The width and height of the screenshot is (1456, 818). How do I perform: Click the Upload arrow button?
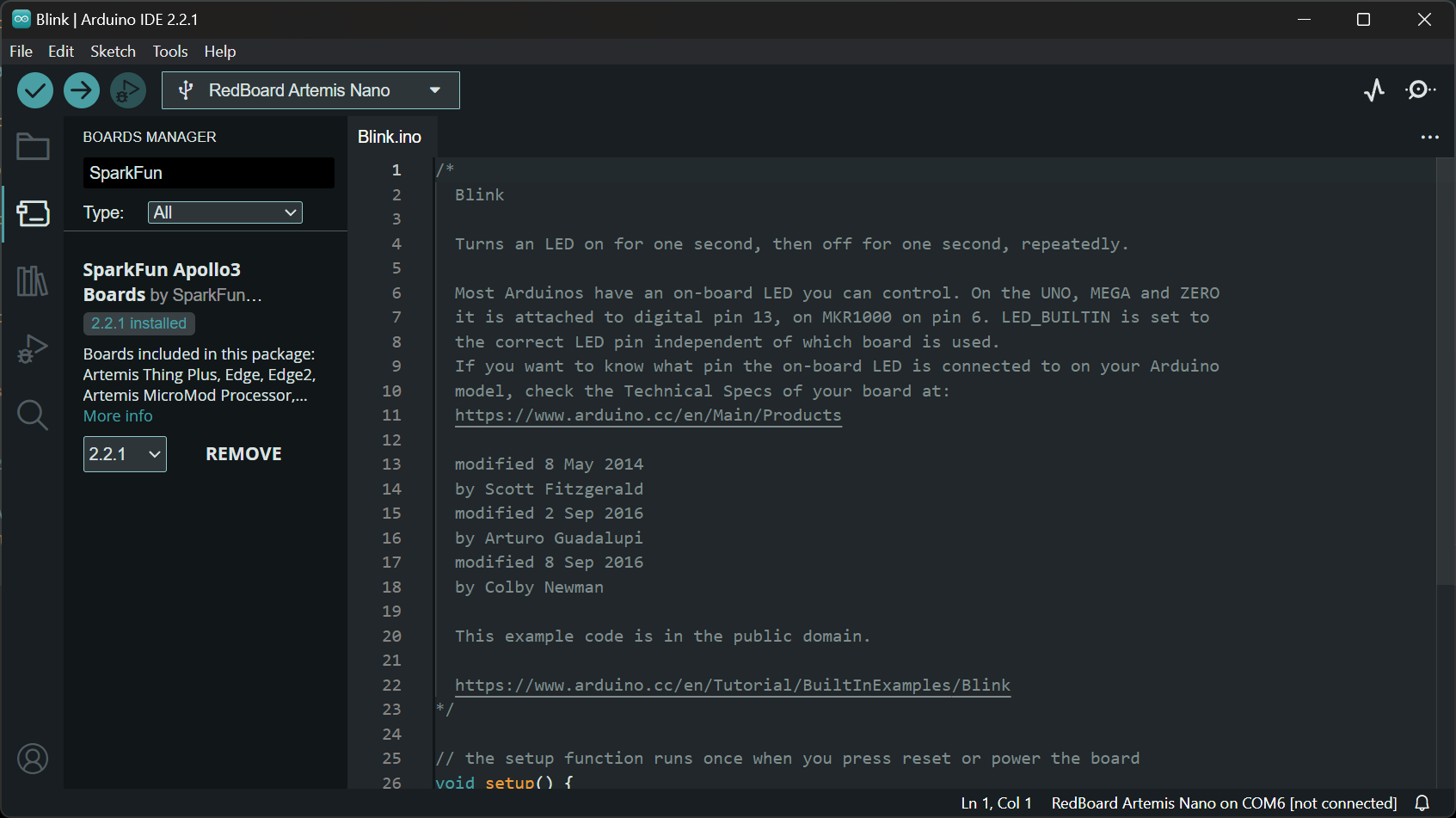click(x=82, y=90)
